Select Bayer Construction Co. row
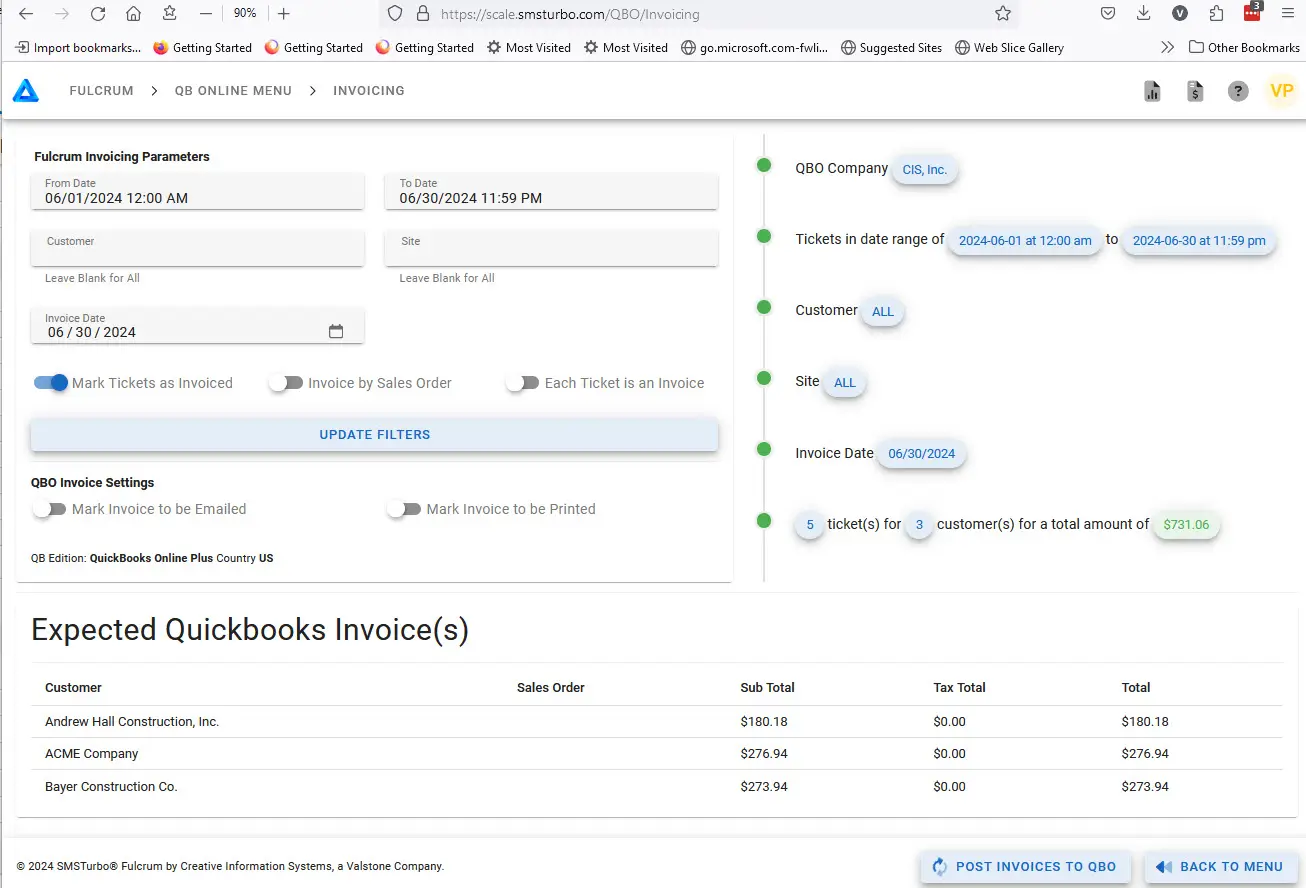Viewport: 1306px width, 888px height. (x=656, y=787)
